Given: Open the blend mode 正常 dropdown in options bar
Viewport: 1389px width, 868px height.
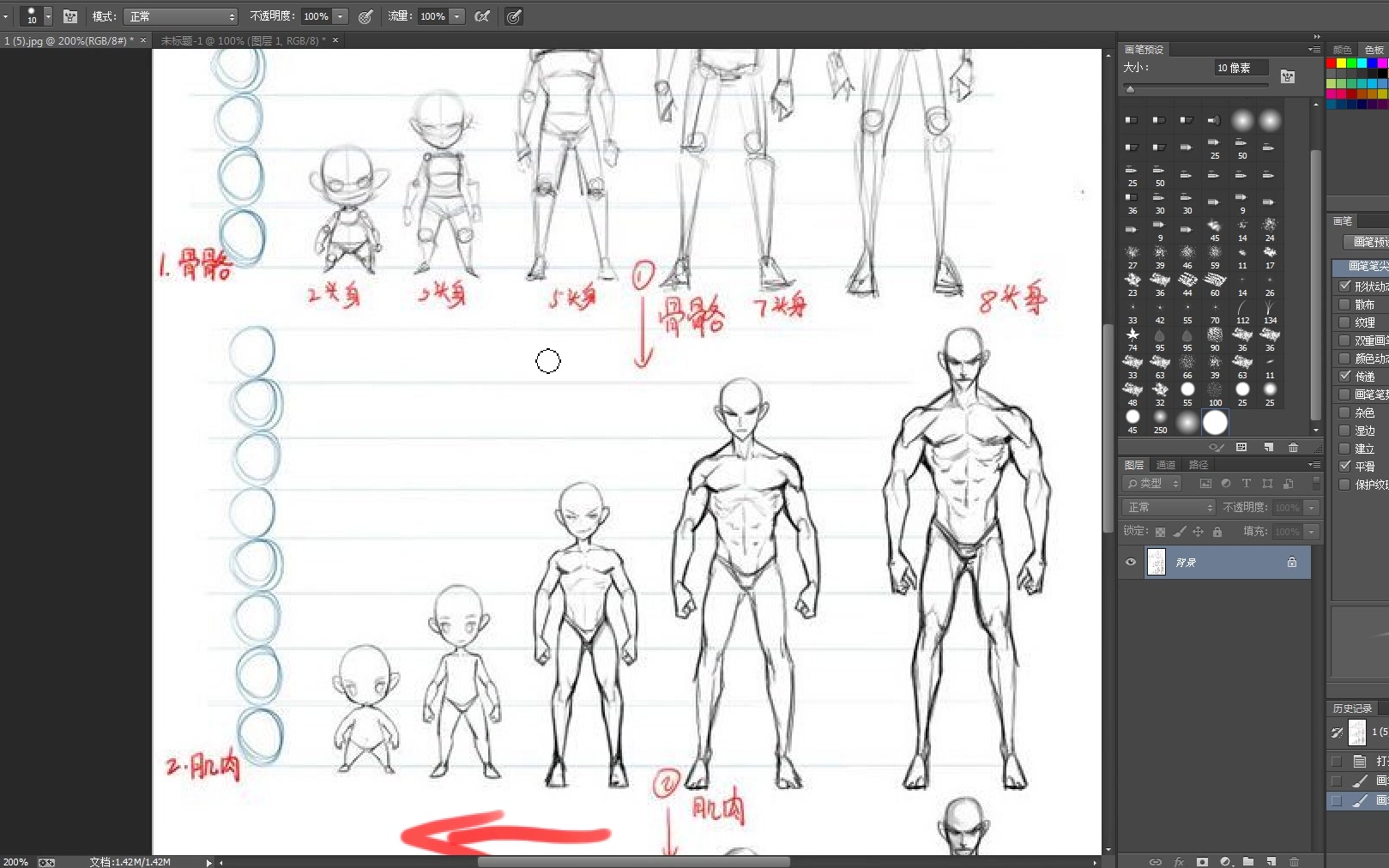Looking at the screenshot, I should tap(180, 16).
